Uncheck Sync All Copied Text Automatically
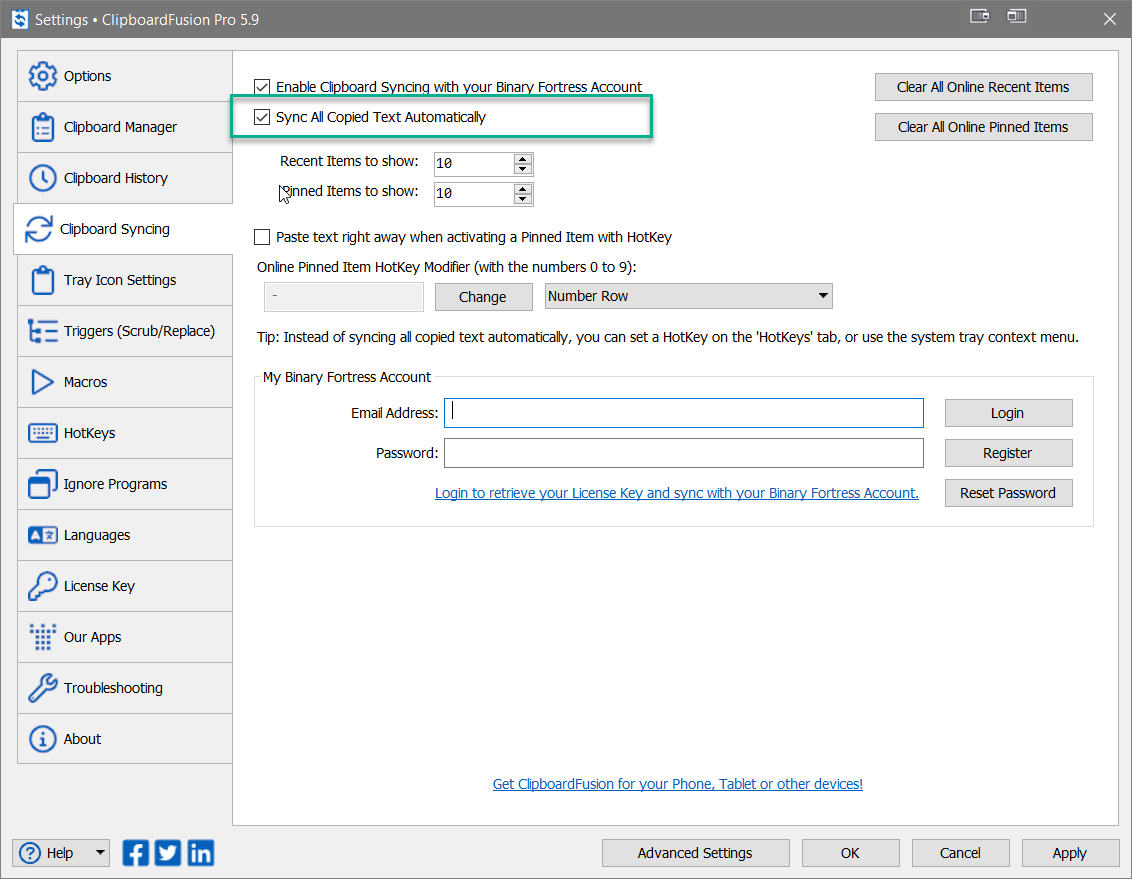This screenshot has height=879, width=1132. [262, 117]
